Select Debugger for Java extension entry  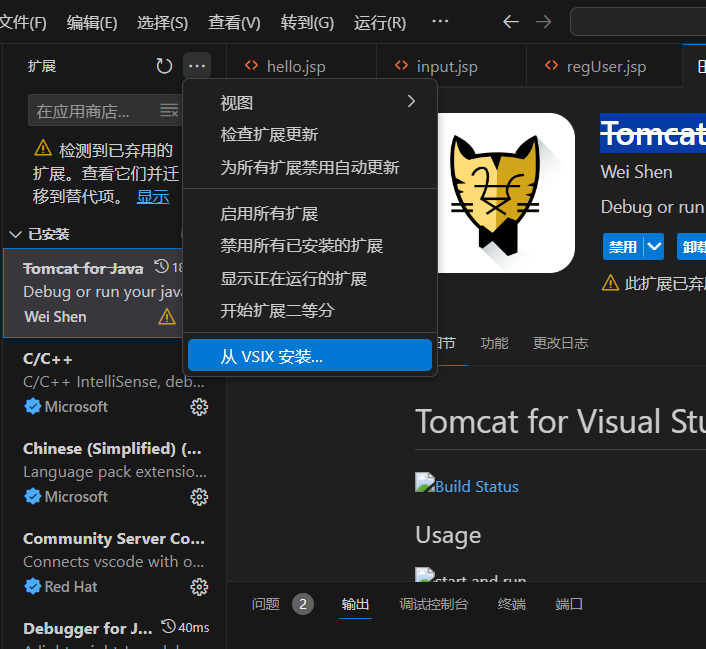(x=115, y=629)
